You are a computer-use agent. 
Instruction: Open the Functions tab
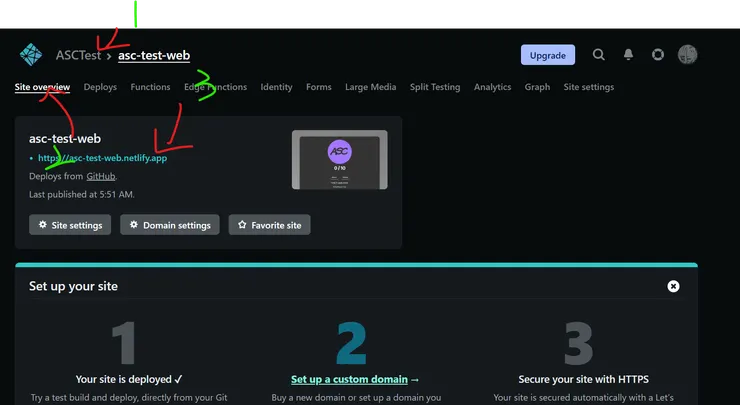pos(151,87)
